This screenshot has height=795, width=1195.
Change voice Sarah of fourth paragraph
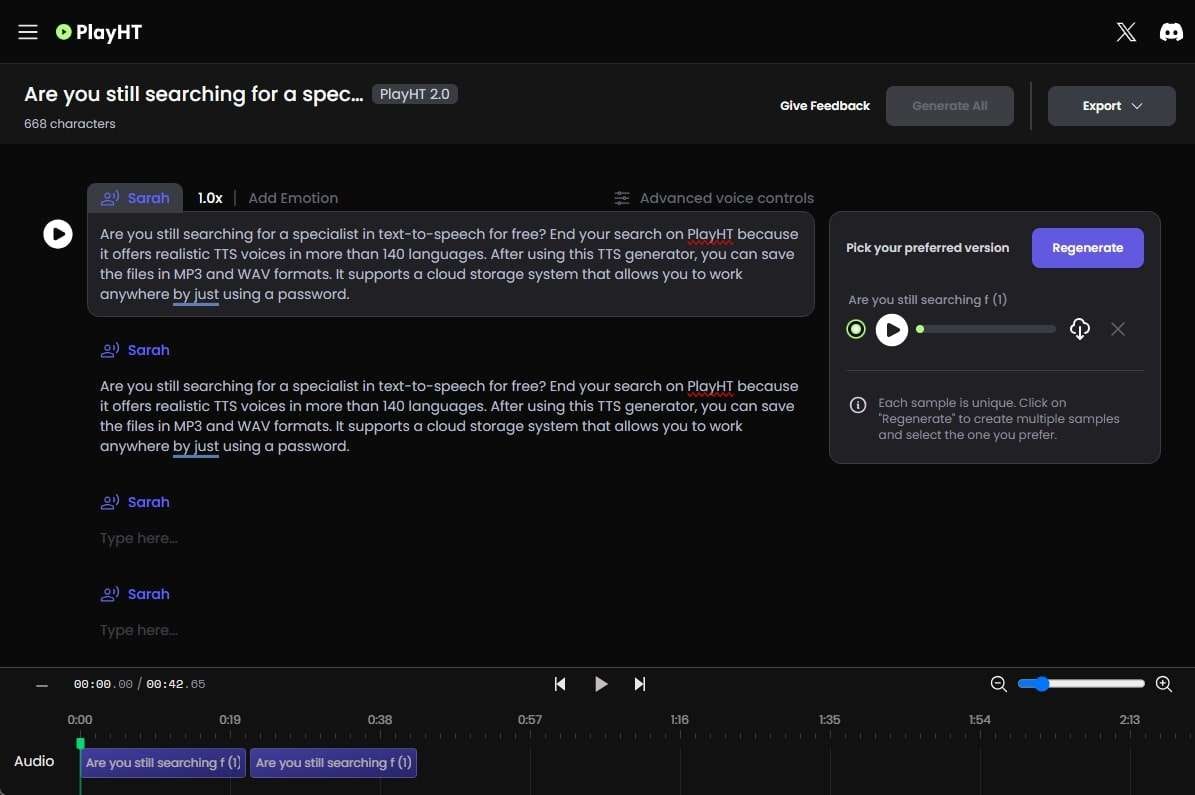(135, 594)
